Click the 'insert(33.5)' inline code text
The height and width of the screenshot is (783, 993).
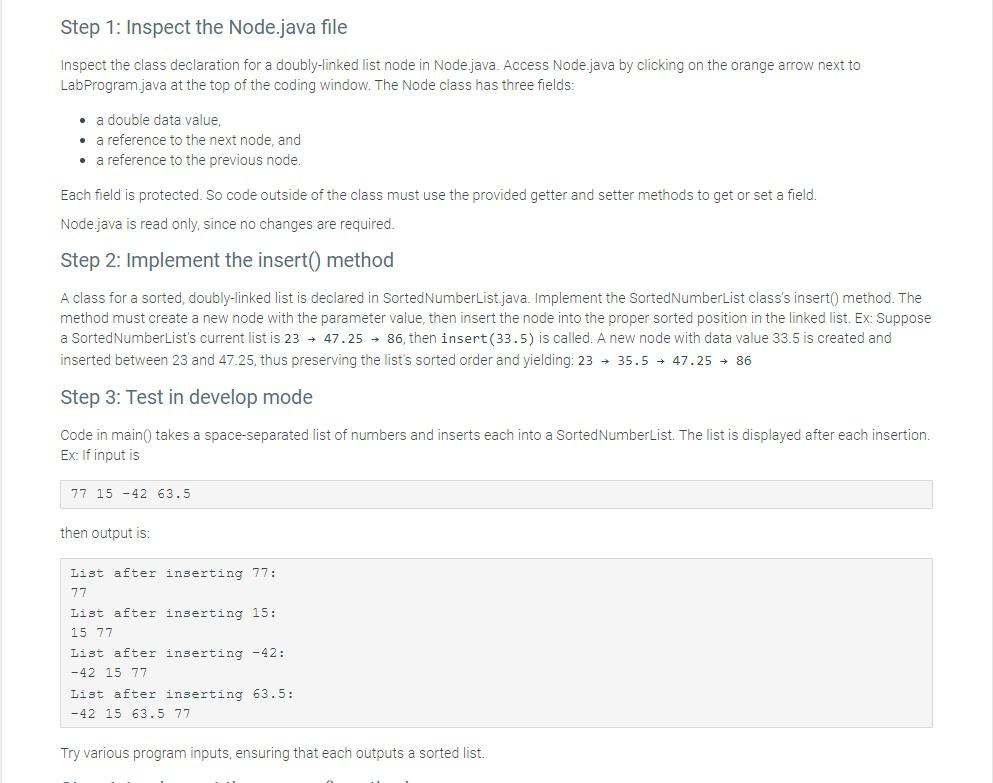[488, 338]
